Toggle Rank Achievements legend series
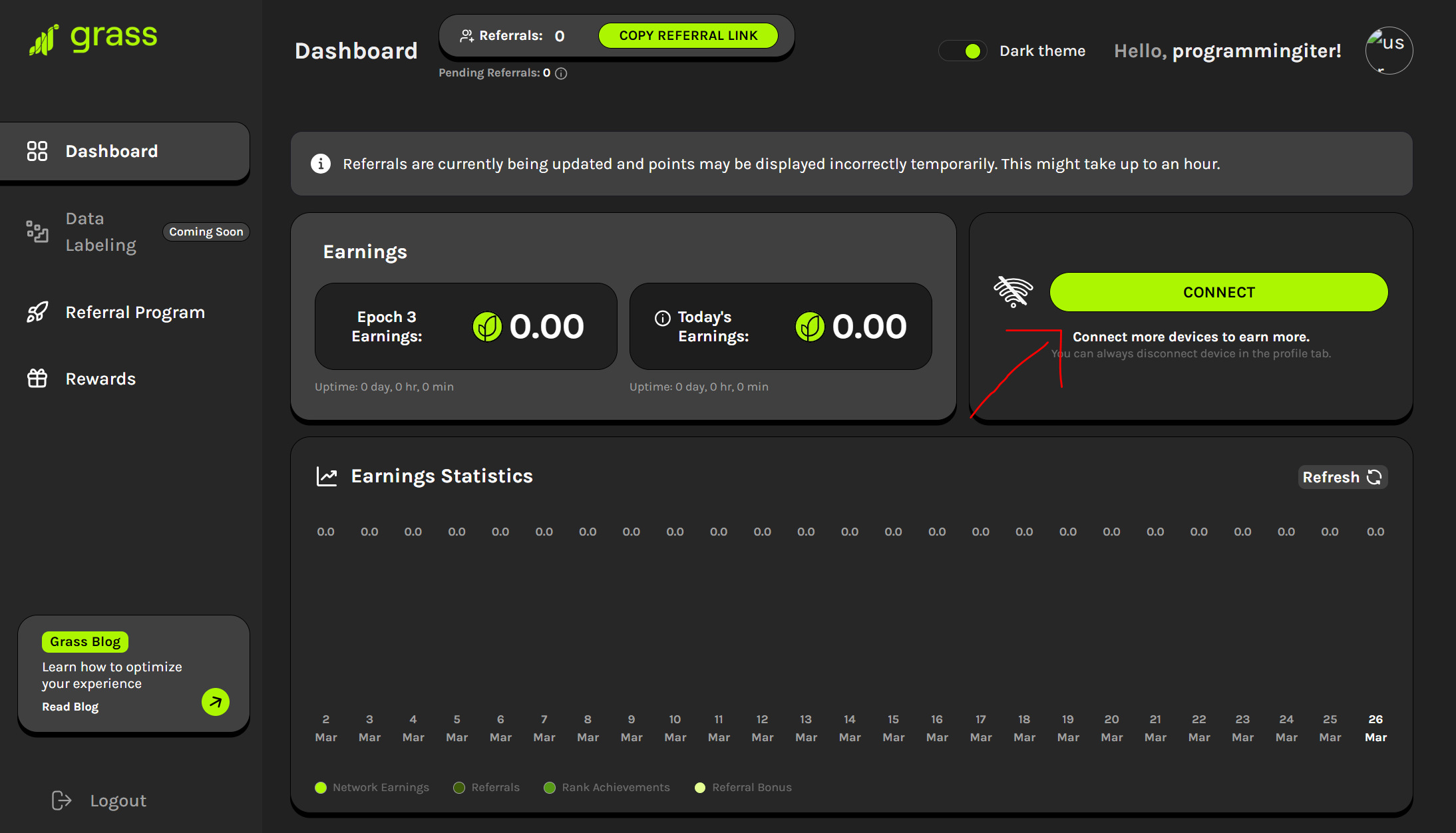The height and width of the screenshot is (833, 1456). [607, 788]
